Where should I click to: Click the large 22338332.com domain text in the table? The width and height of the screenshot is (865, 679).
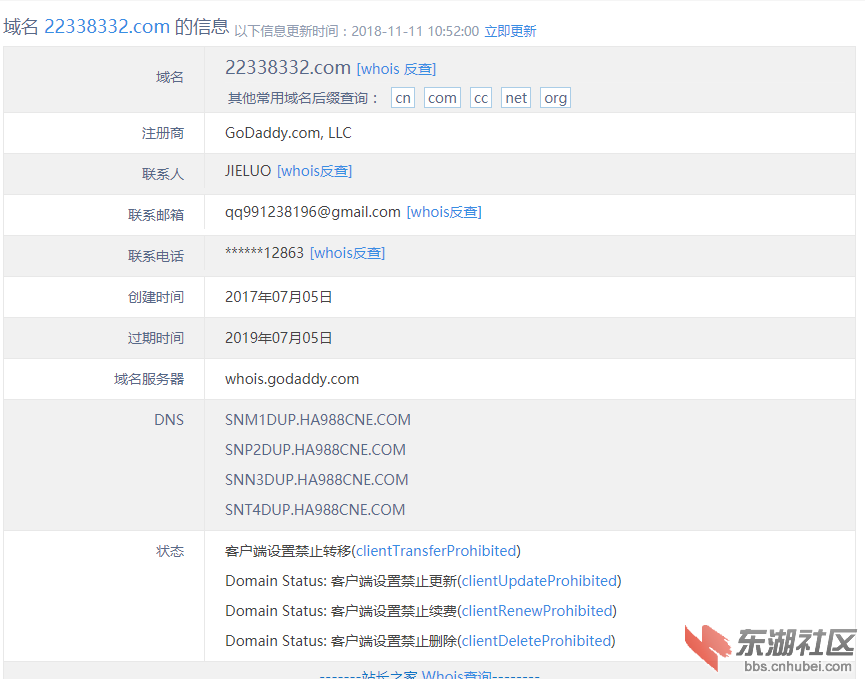[x=288, y=67]
